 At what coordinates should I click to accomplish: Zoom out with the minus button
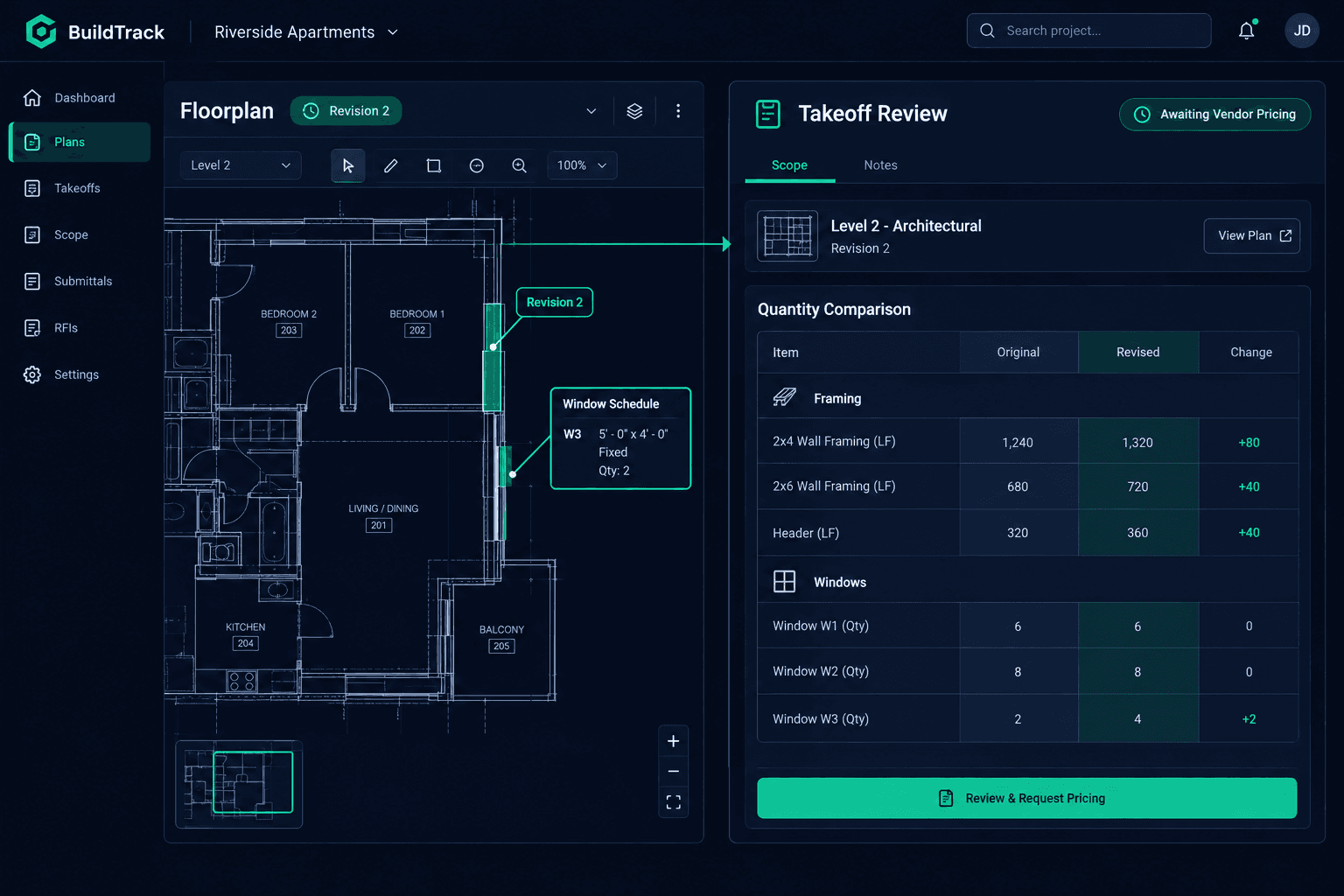(673, 772)
